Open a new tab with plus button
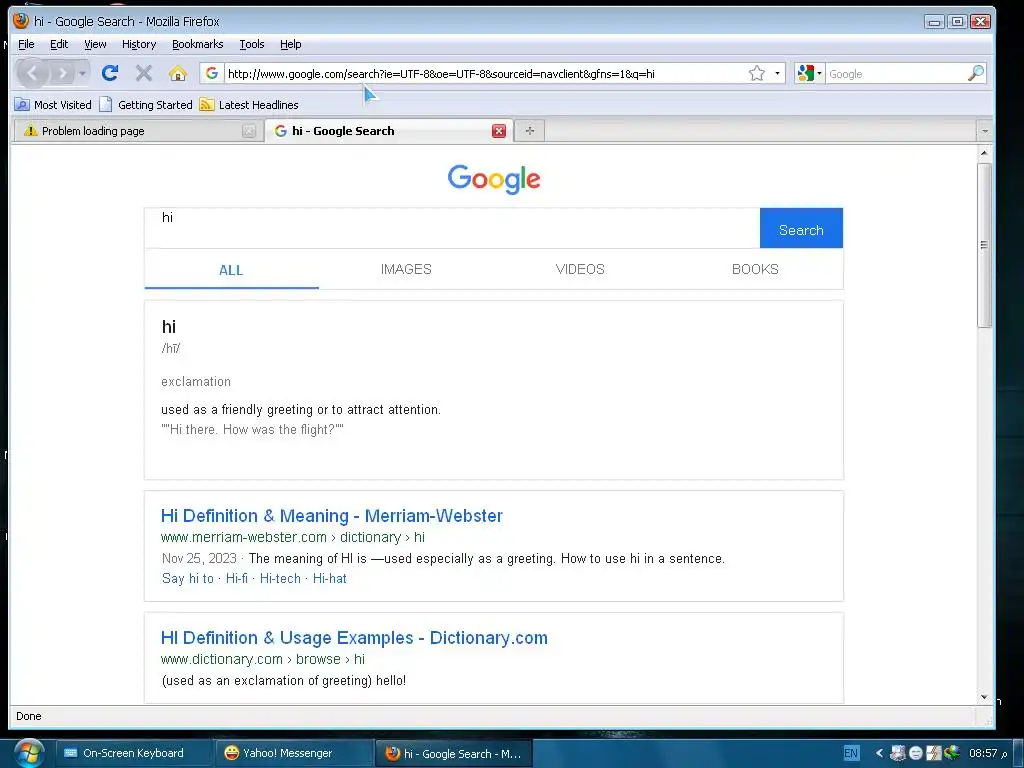 (530, 131)
